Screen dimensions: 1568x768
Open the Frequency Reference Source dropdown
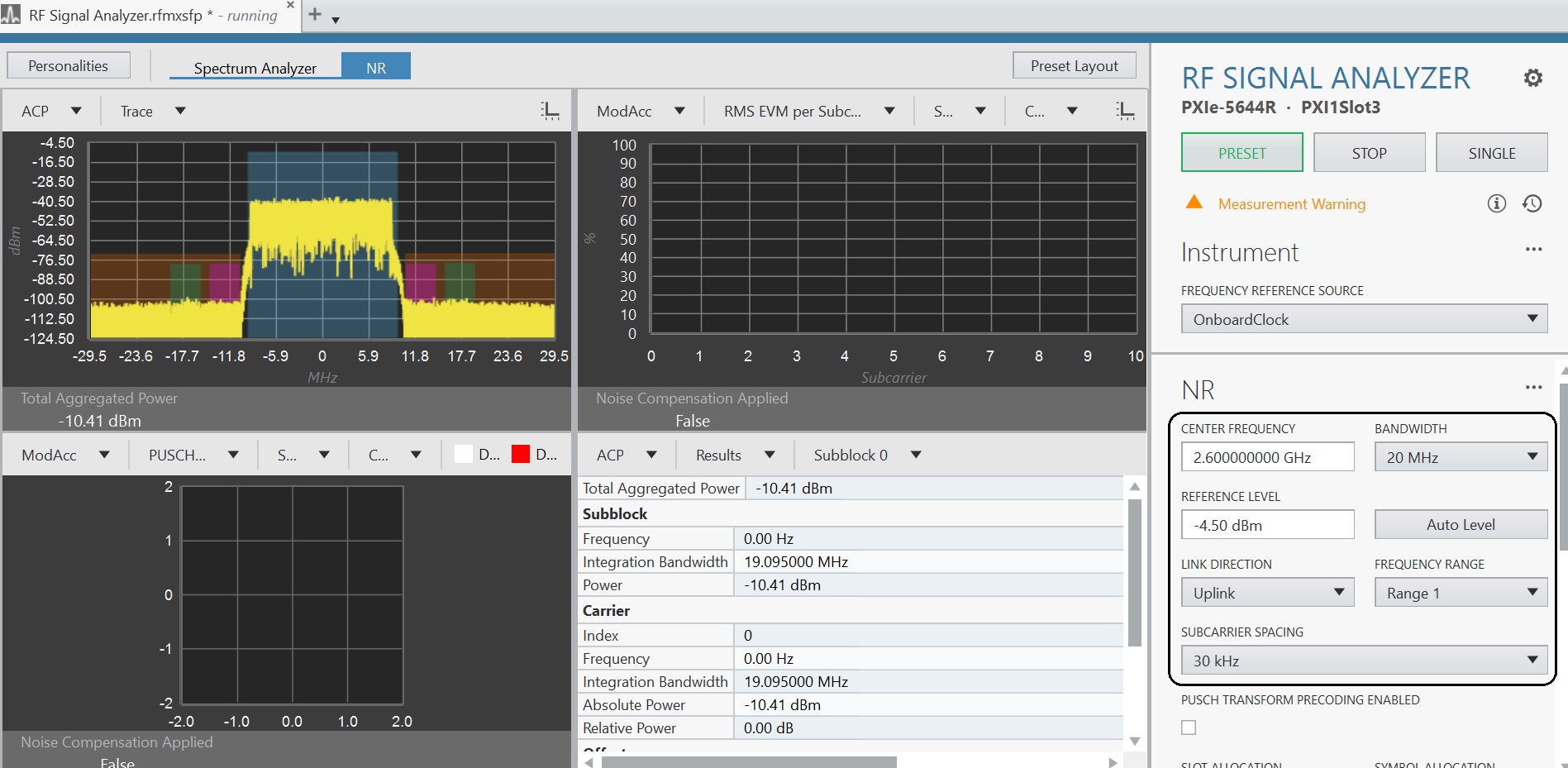pos(1364,319)
